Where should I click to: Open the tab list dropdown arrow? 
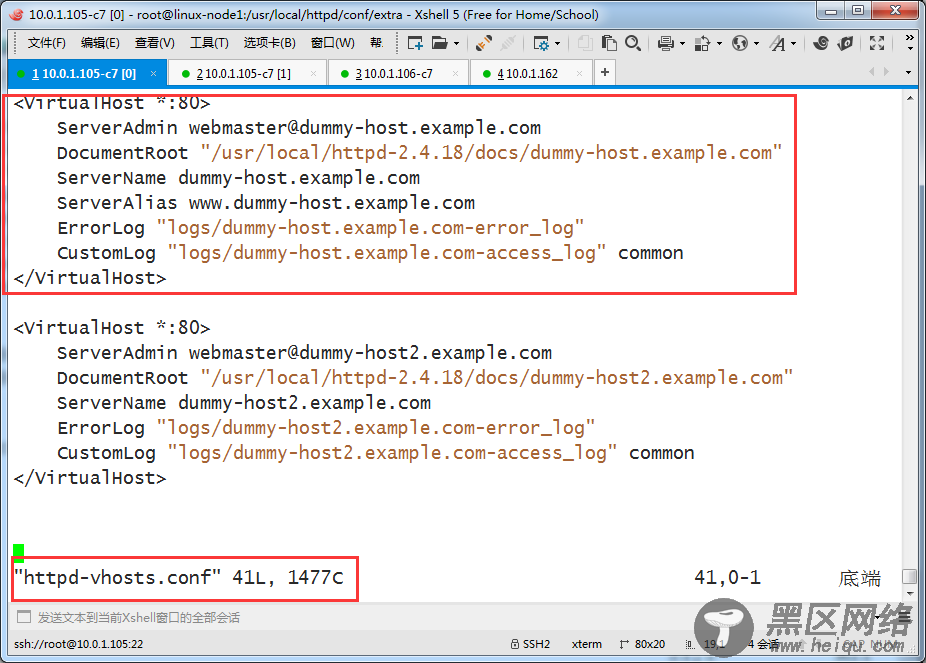click(x=908, y=73)
